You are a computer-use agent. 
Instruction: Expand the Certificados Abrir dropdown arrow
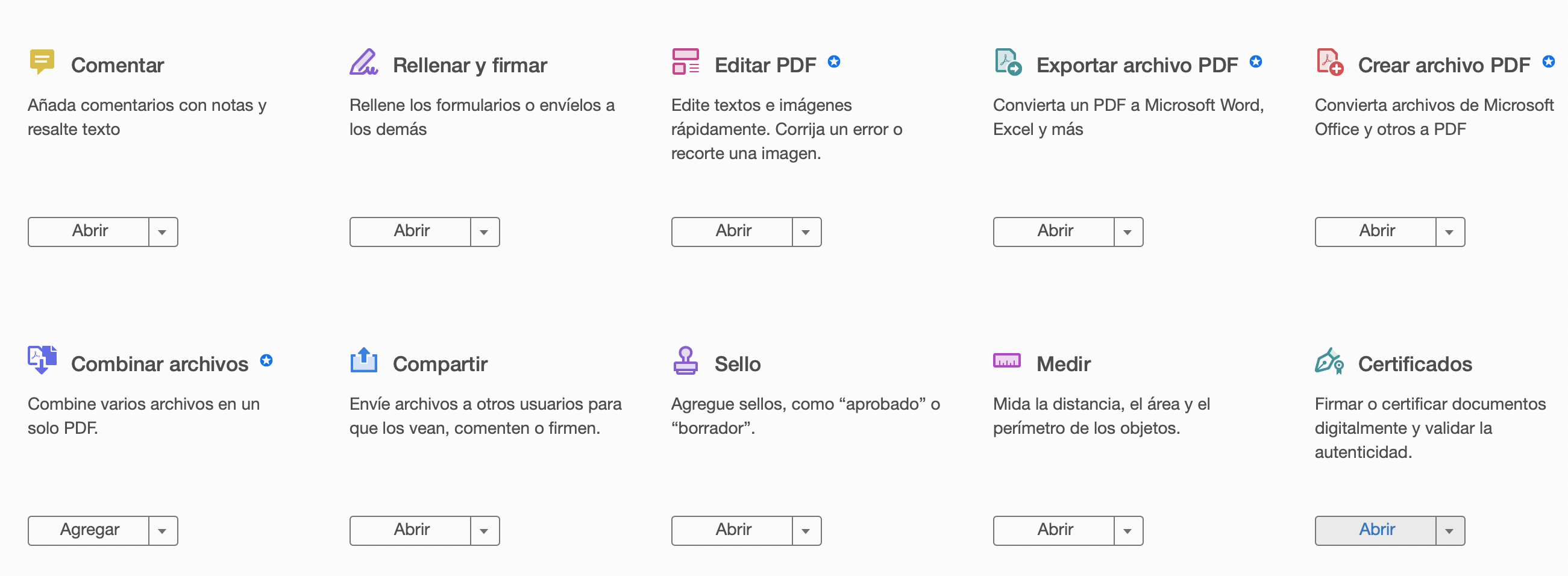point(1449,531)
